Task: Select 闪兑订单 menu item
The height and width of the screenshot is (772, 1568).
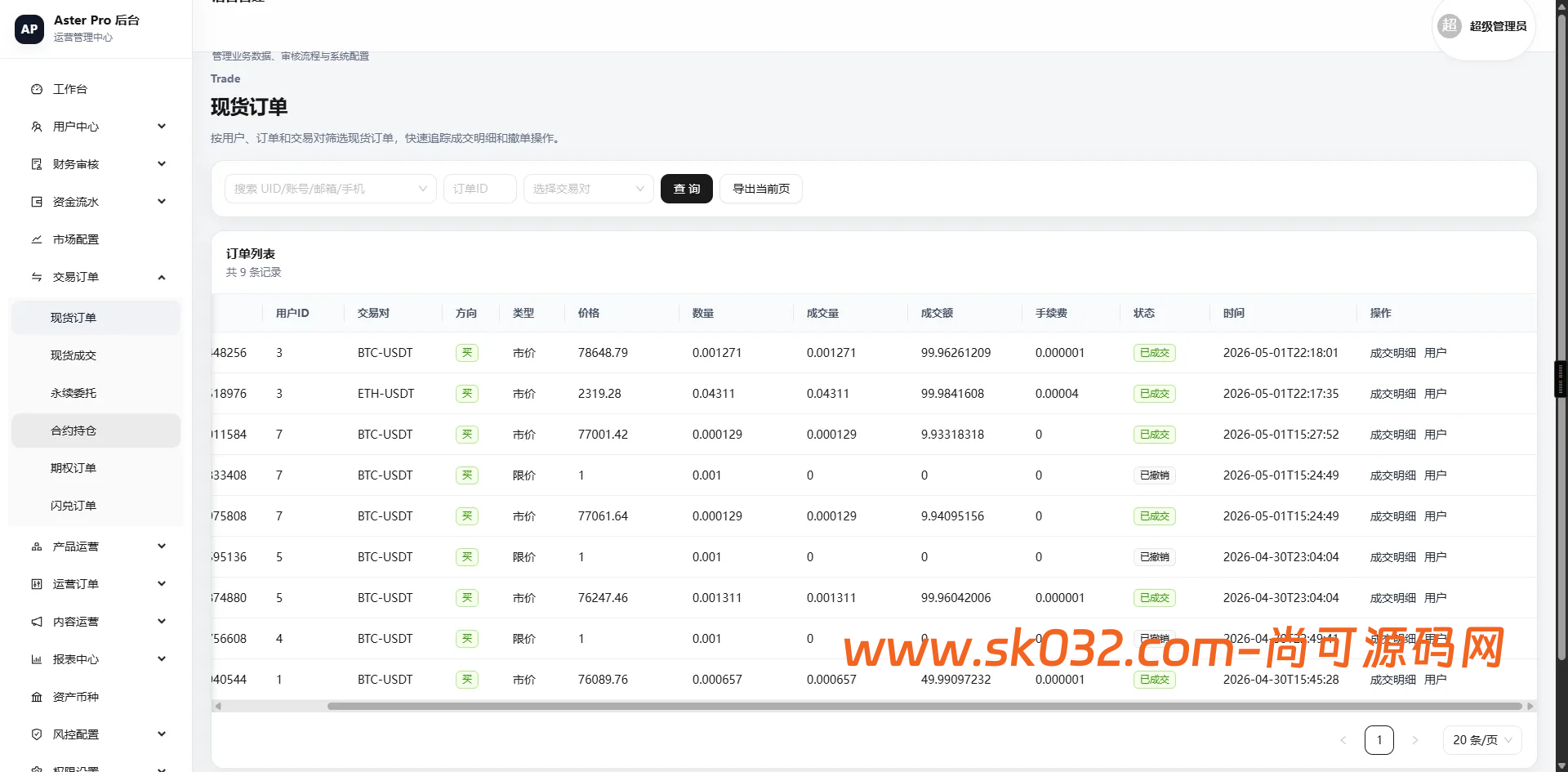Action: coord(96,506)
